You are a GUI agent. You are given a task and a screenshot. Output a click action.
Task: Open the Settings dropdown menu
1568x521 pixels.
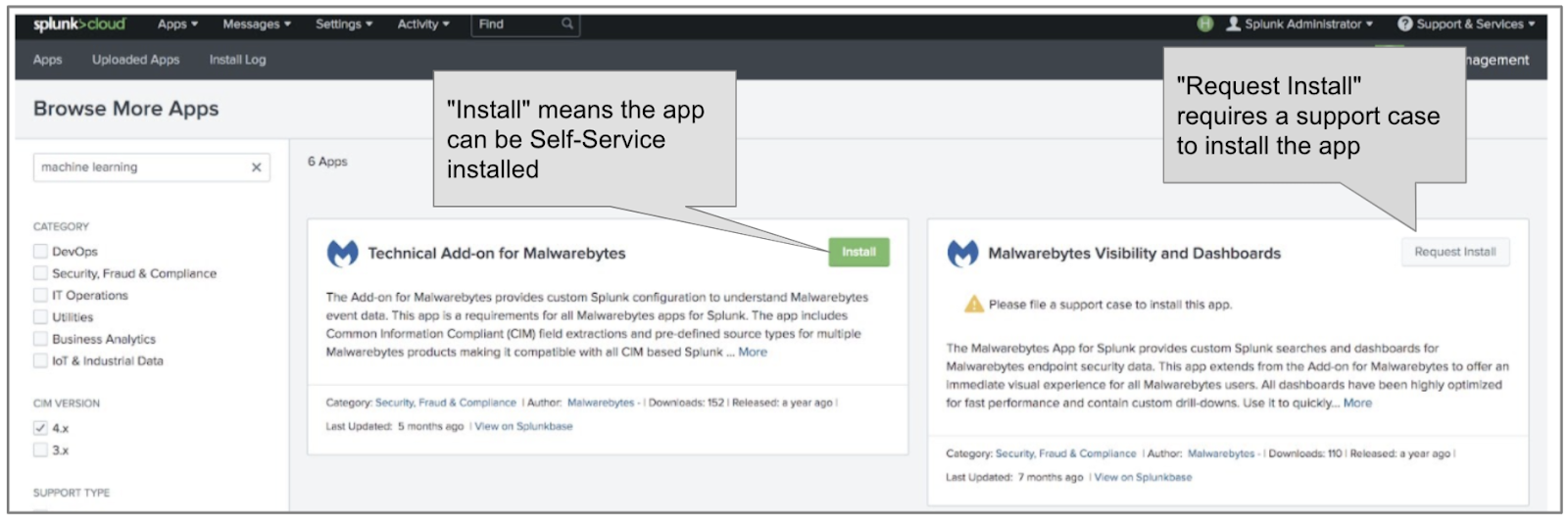coord(344,24)
